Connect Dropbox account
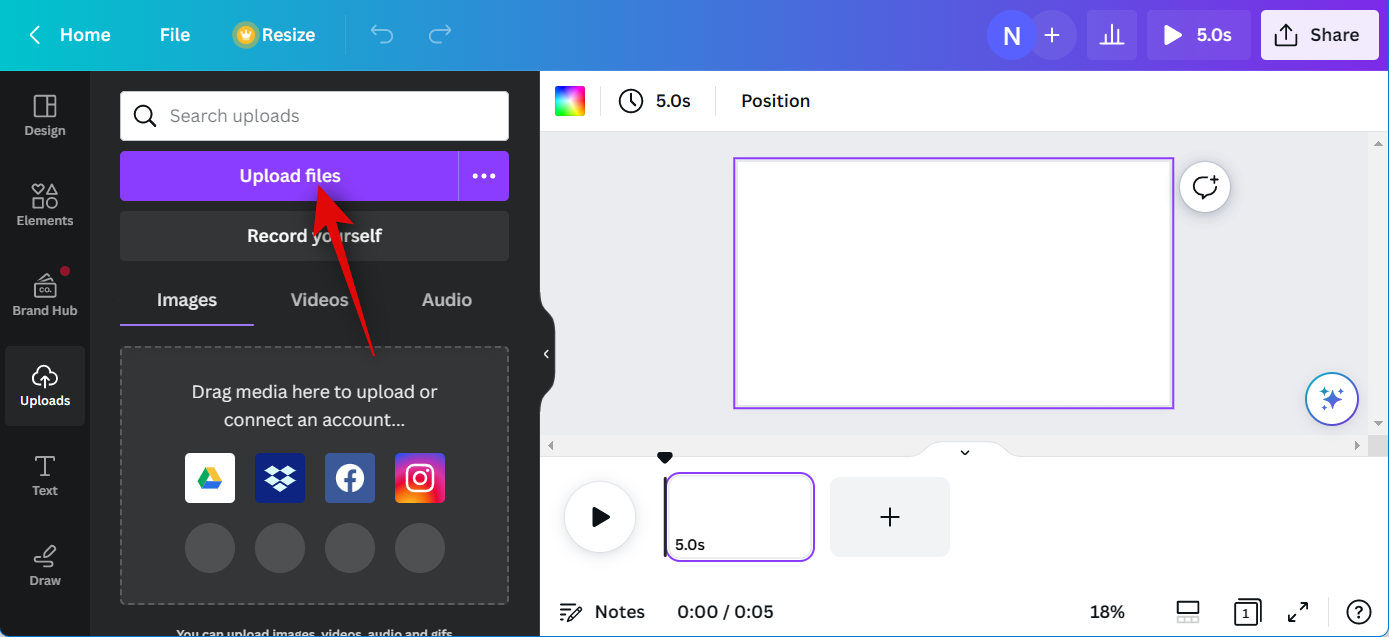1389x637 pixels. [x=280, y=478]
